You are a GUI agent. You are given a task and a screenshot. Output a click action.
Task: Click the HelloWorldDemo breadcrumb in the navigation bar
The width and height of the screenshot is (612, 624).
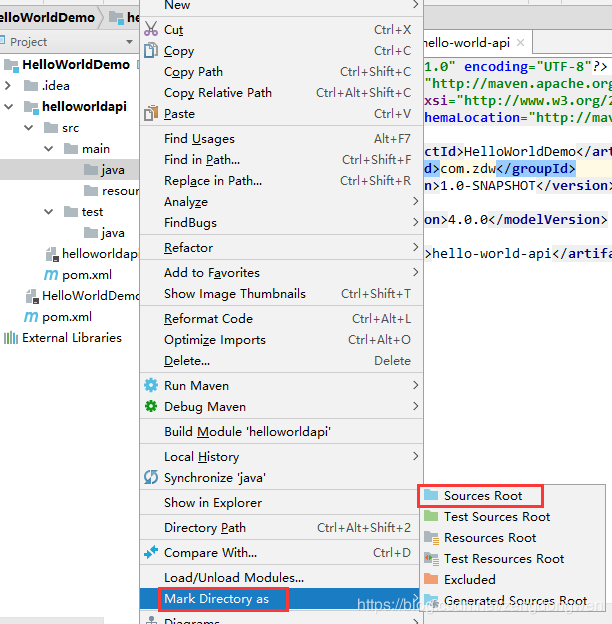point(47,18)
